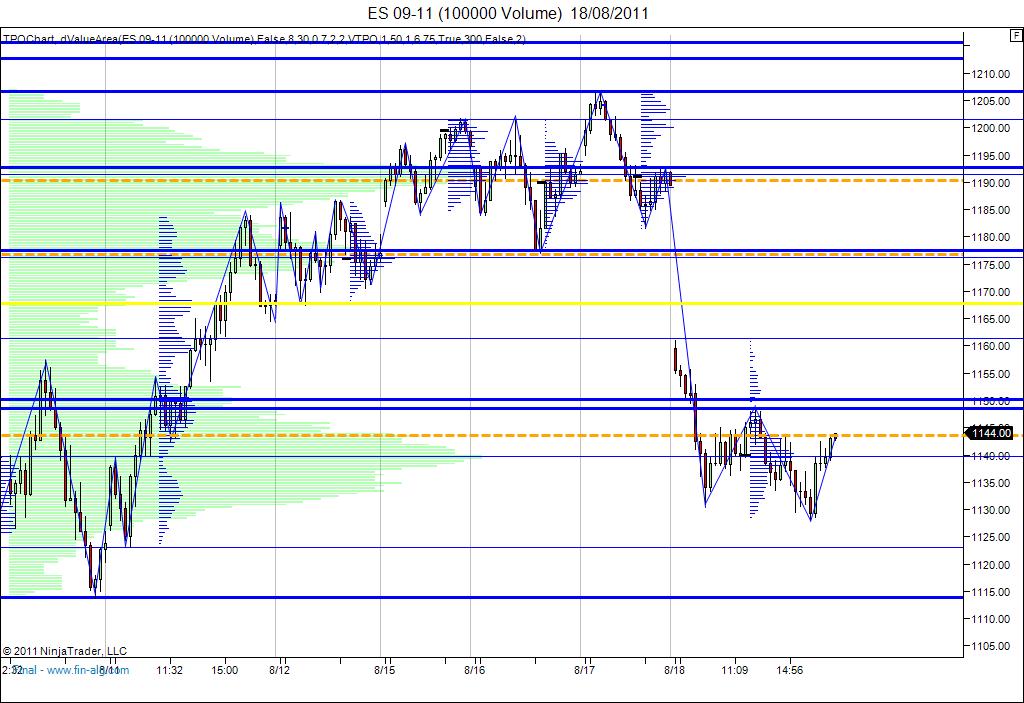Click the 1180.00 price axis label
The image size is (1024, 703).
[x=990, y=237]
